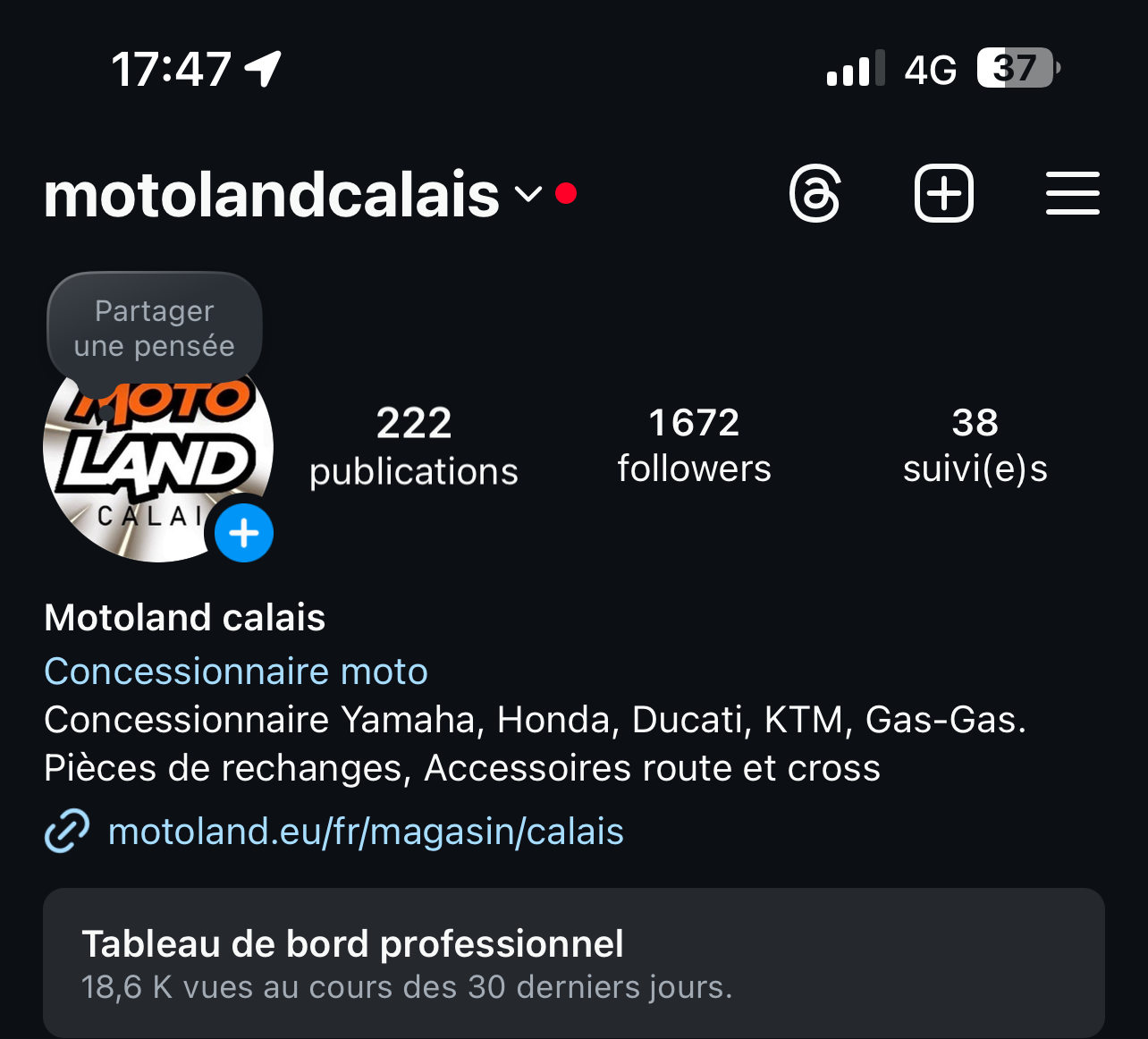Tap the Motoland calais display name
Viewport: 1148px width, 1039px height.
[185, 618]
